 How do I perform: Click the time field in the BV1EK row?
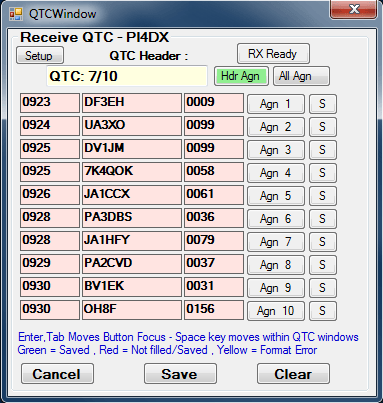pyautogui.click(x=50, y=287)
